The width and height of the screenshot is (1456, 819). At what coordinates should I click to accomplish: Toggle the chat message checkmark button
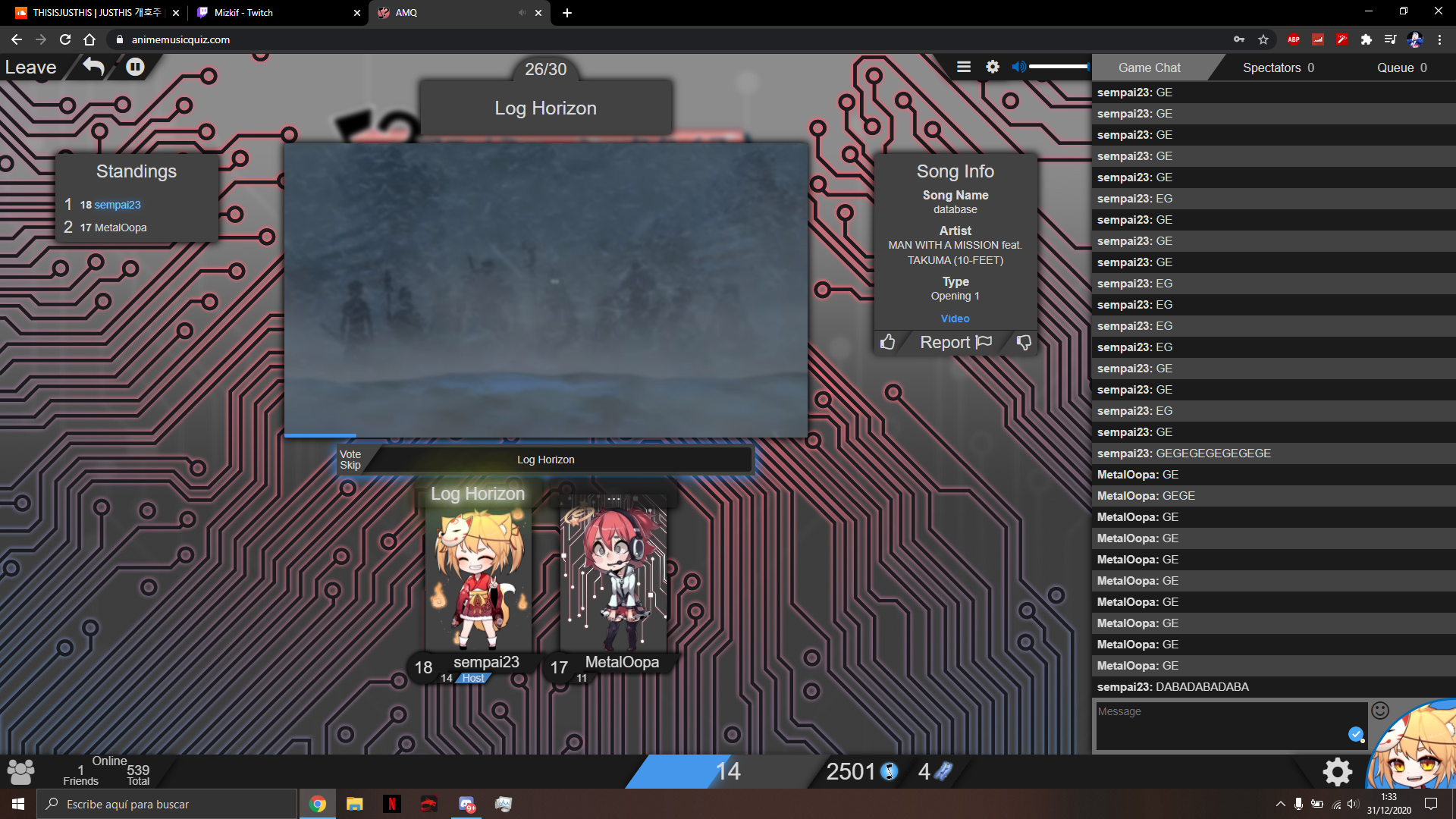(1355, 733)
